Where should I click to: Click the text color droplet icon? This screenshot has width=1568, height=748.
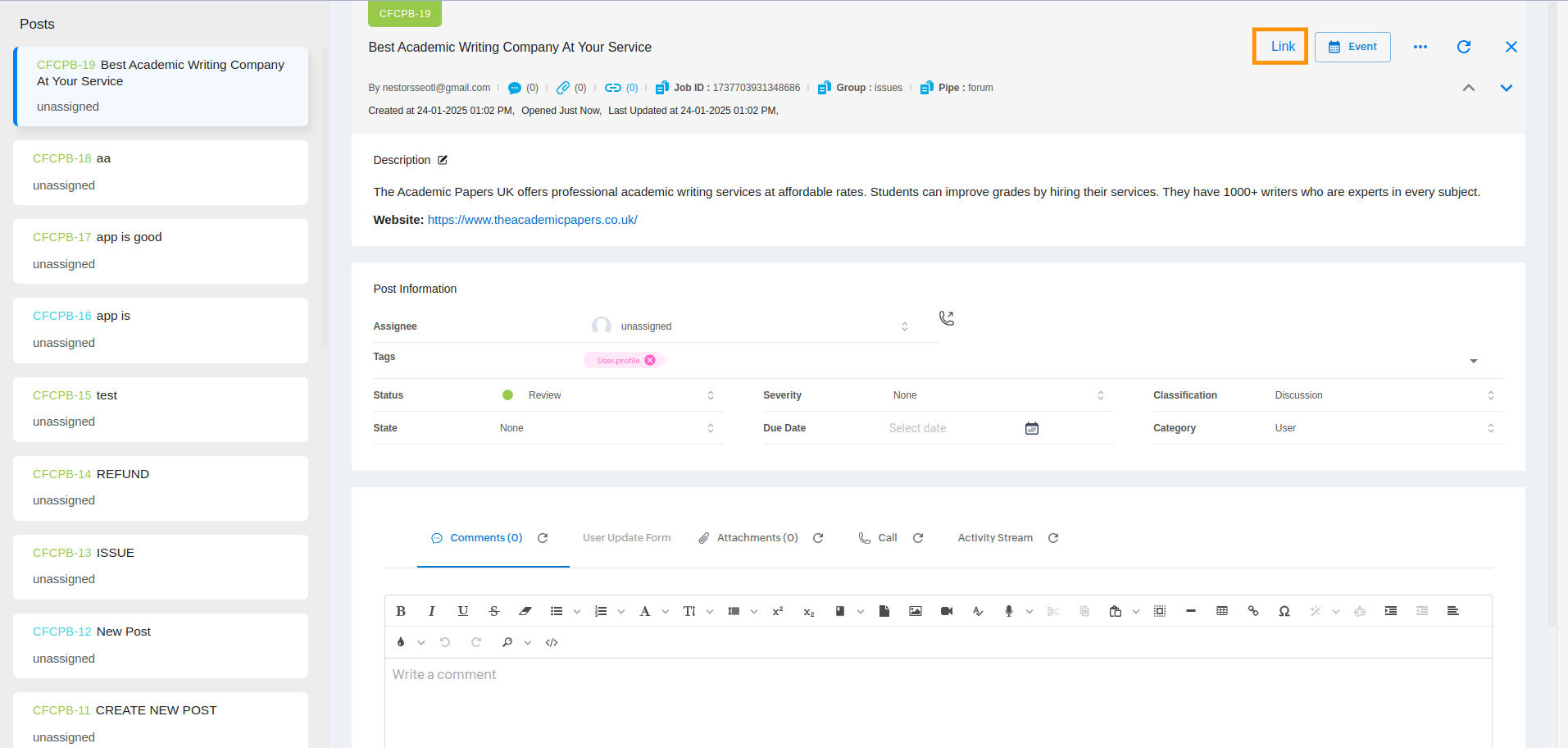(401, 642)
